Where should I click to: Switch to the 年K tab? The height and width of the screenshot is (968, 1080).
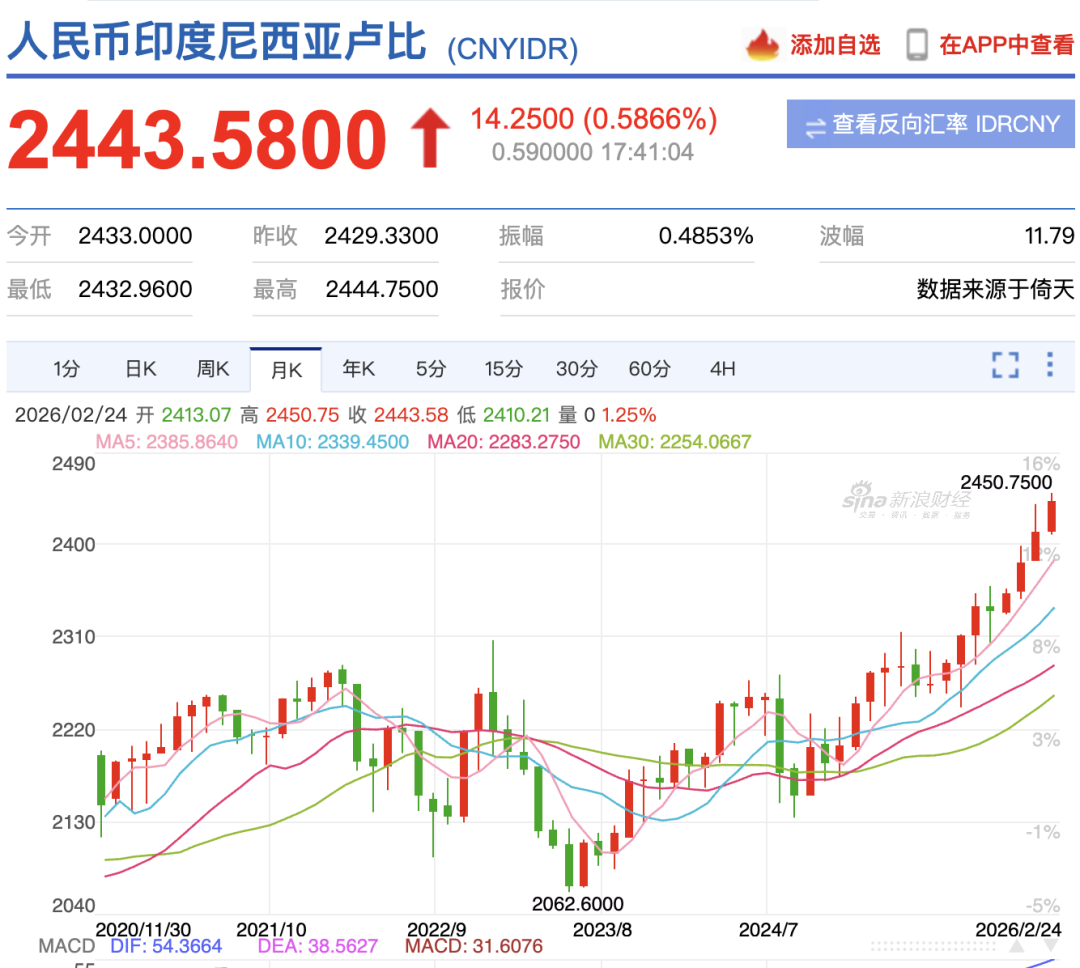click(x=359, y=369)
